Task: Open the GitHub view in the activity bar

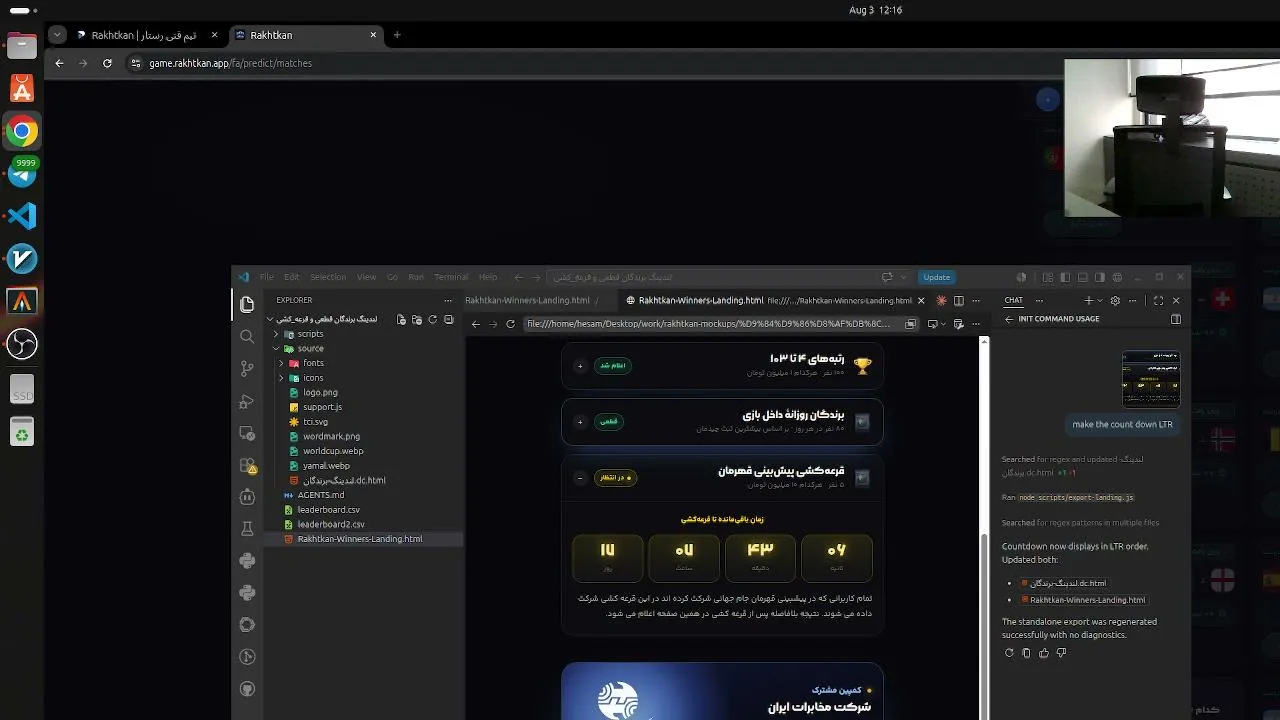Action: [247, 689]
